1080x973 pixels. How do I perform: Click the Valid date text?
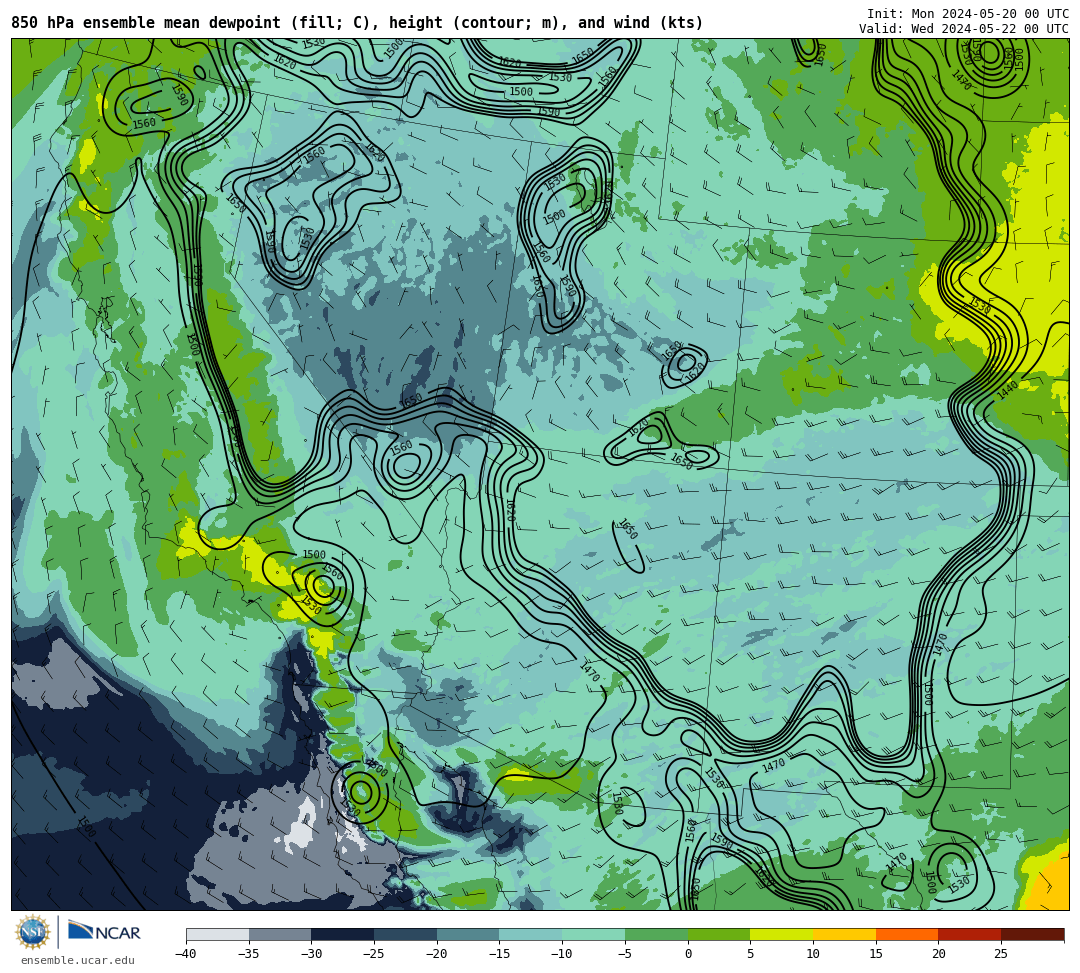coord(964,28)
